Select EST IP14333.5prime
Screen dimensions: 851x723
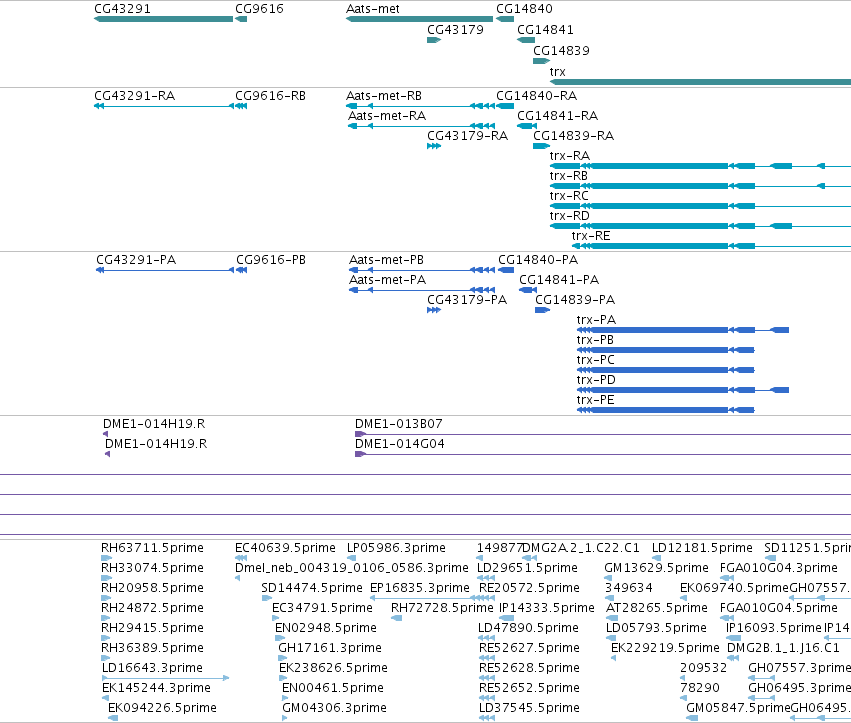(547, 609)
